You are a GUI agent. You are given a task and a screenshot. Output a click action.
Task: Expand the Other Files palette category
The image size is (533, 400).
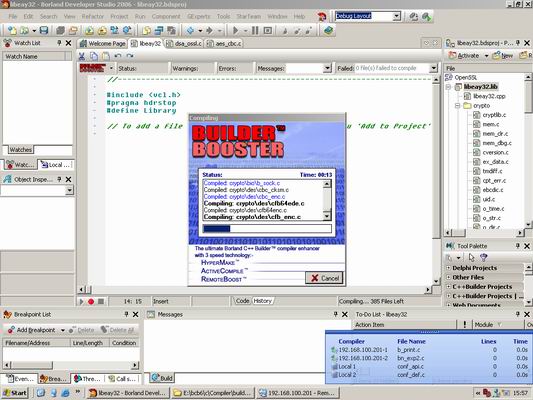click(x=449, y=277)
